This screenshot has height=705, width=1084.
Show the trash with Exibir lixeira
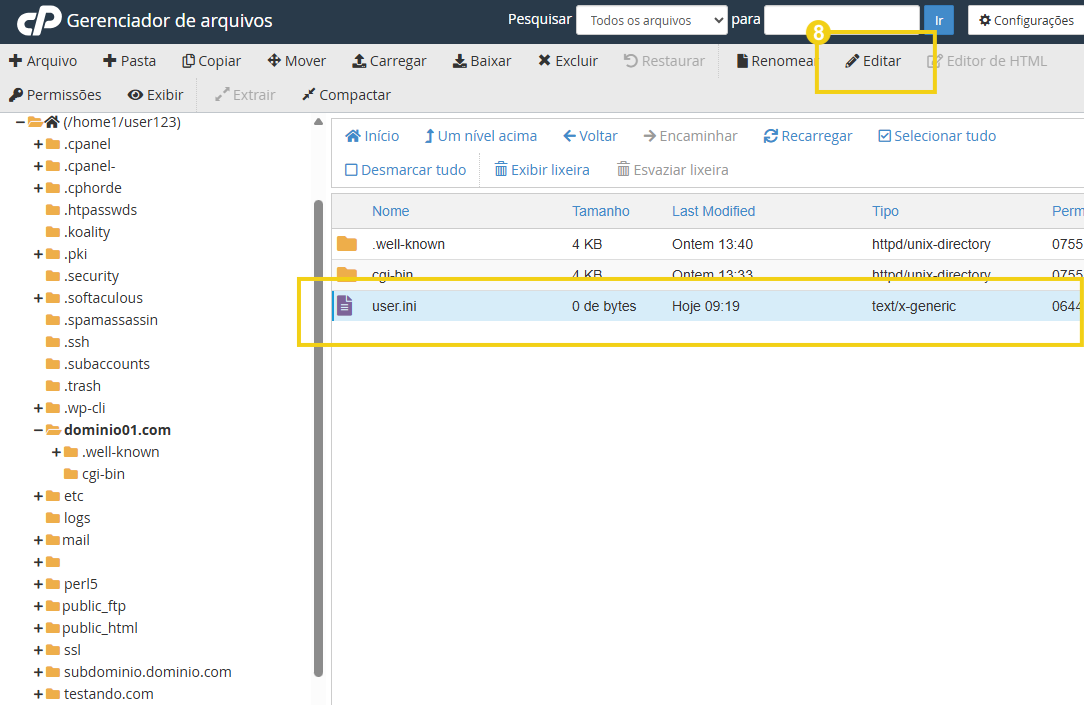[x=542, y=170]
